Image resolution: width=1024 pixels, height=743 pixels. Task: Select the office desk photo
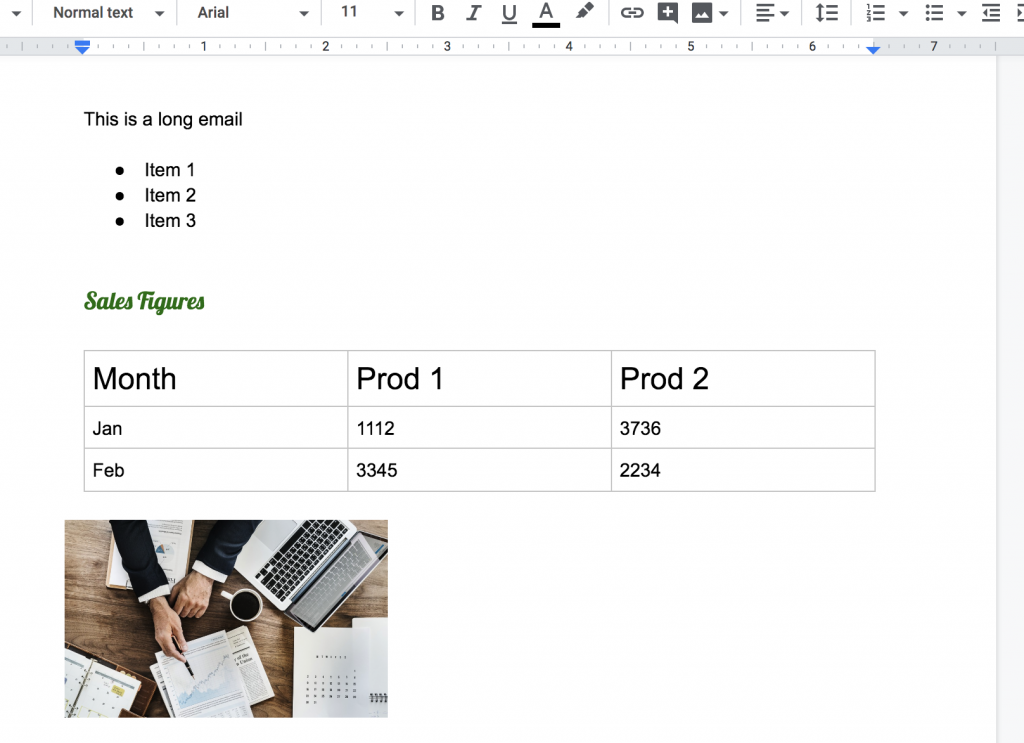point(226,619)
